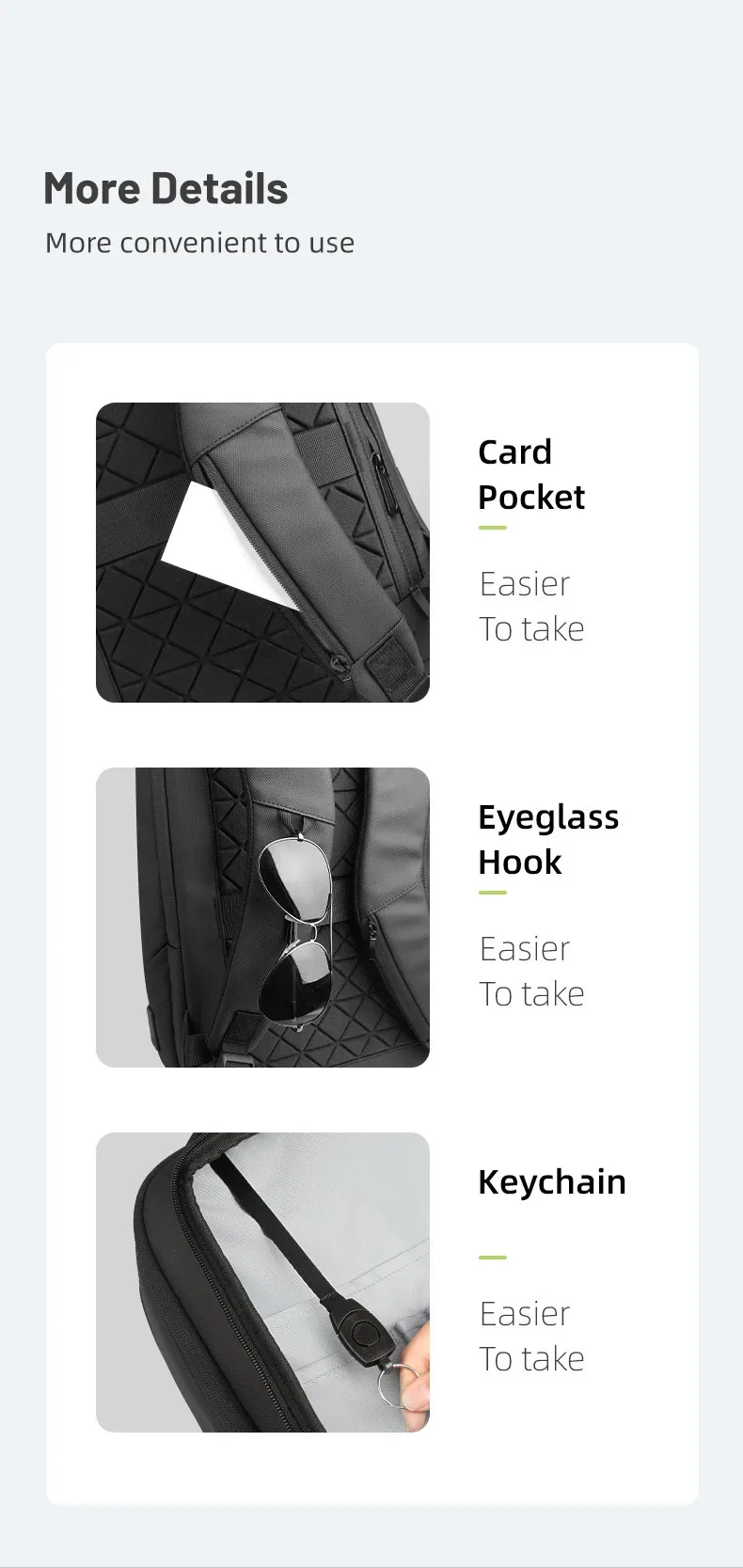Screen dimensions: 743x1568
Task: Click the Card Pocket title text
Action: pos(531,474)
